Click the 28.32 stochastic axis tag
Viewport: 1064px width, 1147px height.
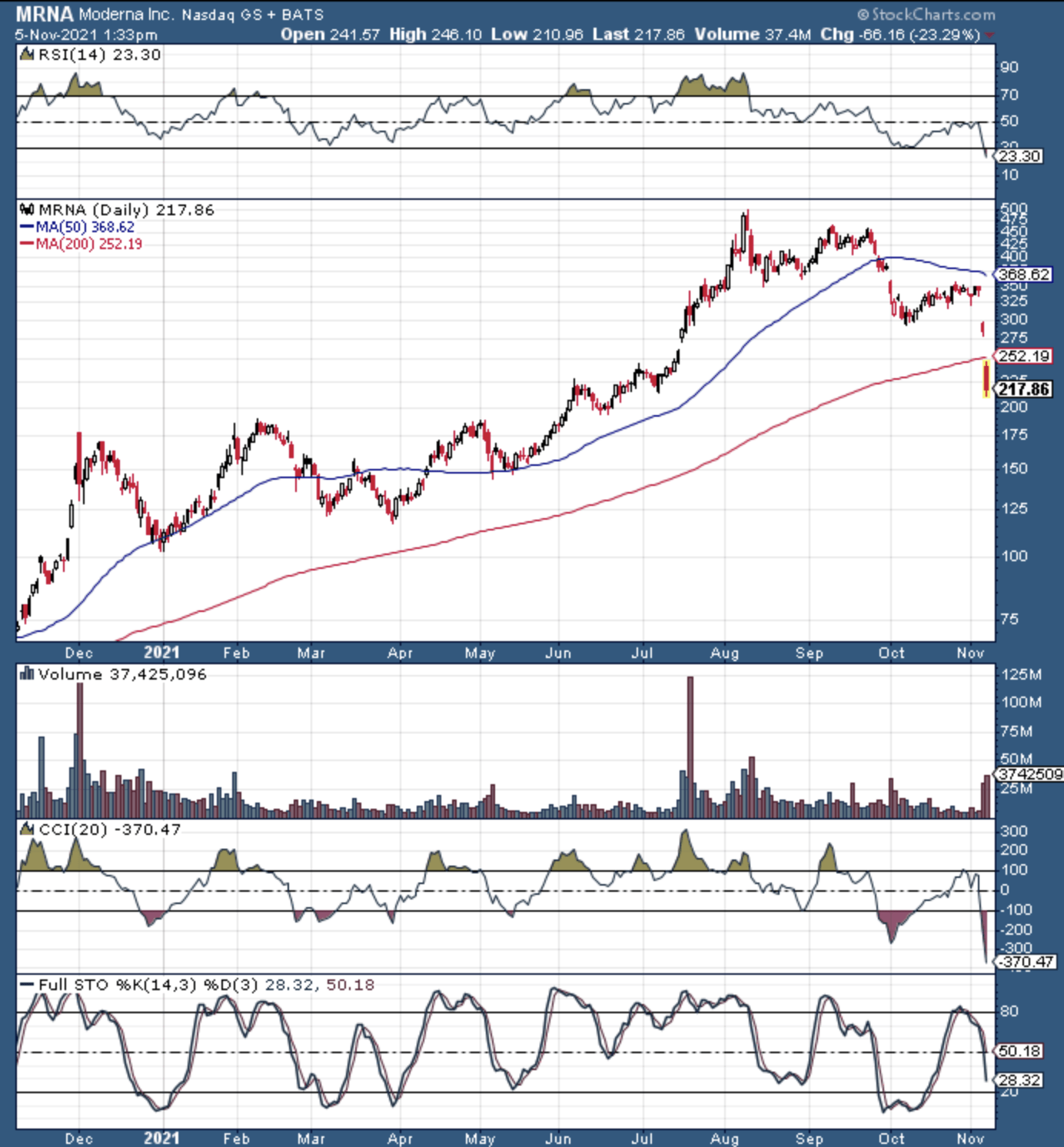coord(1019,1080)
